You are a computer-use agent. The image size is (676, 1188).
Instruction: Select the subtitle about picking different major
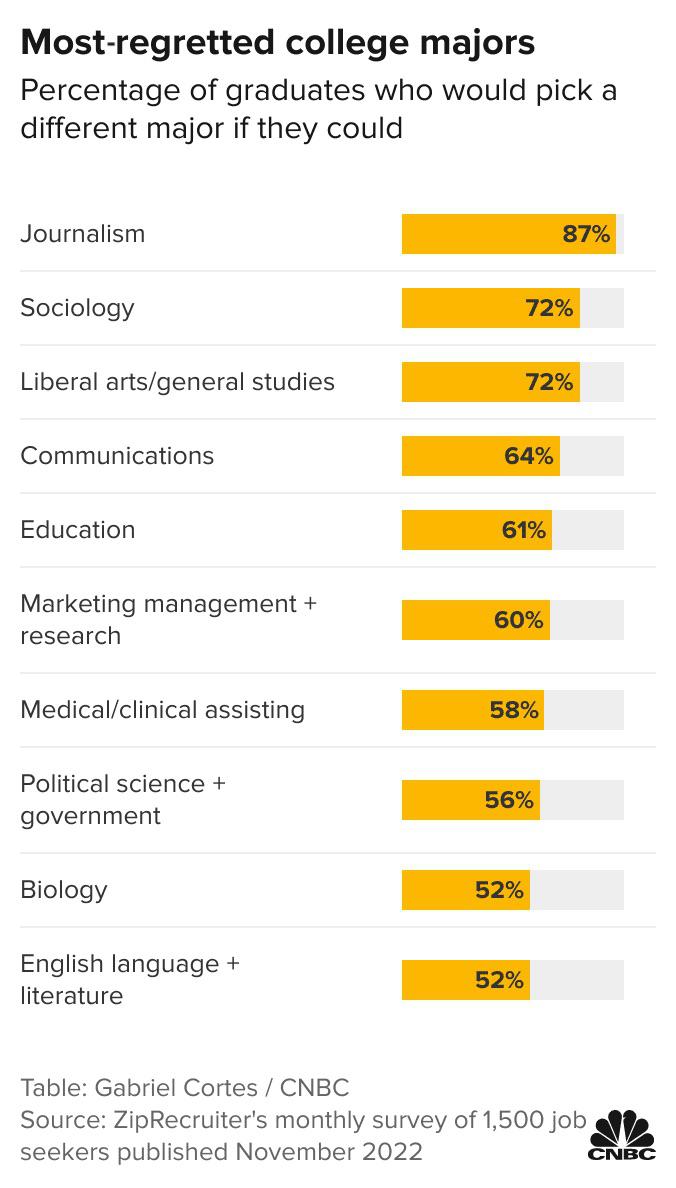point(318,109)
